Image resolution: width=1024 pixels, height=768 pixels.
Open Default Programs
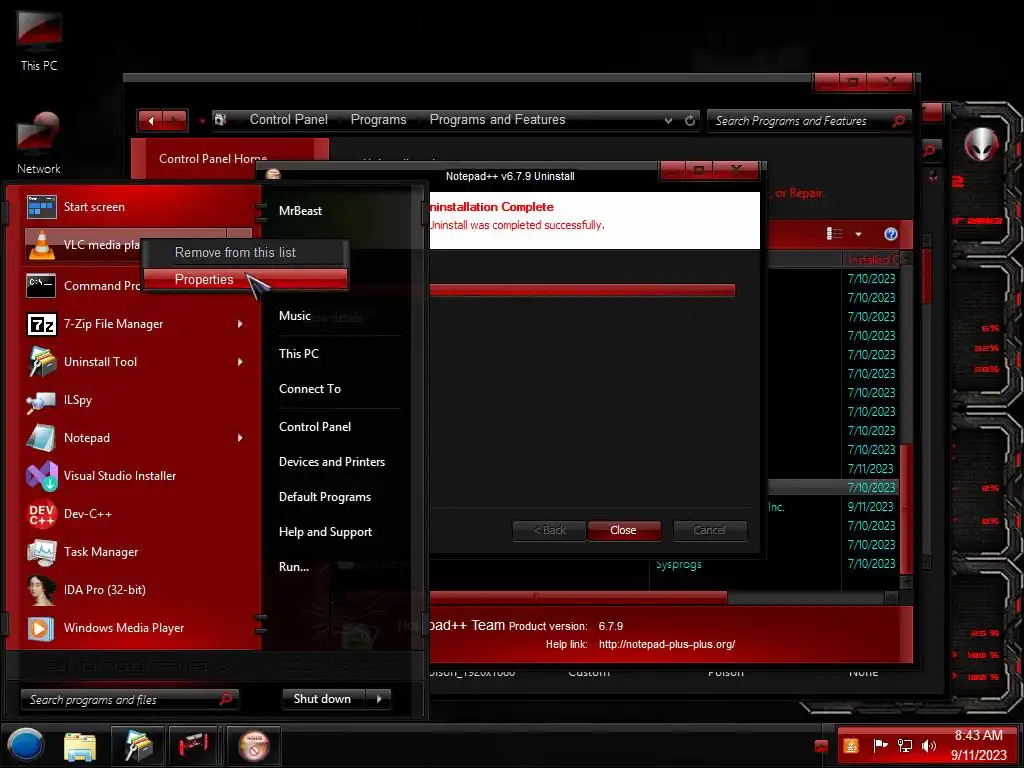[325, 497]
